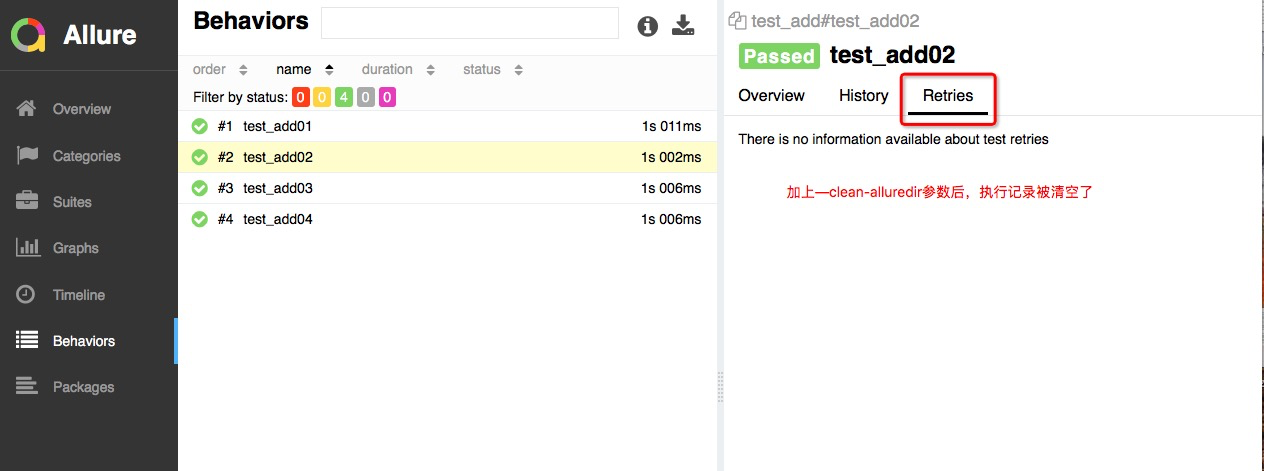
Task: Click passed status icon of test_add04
Action: pyautogui.click(x=199, y=219)
